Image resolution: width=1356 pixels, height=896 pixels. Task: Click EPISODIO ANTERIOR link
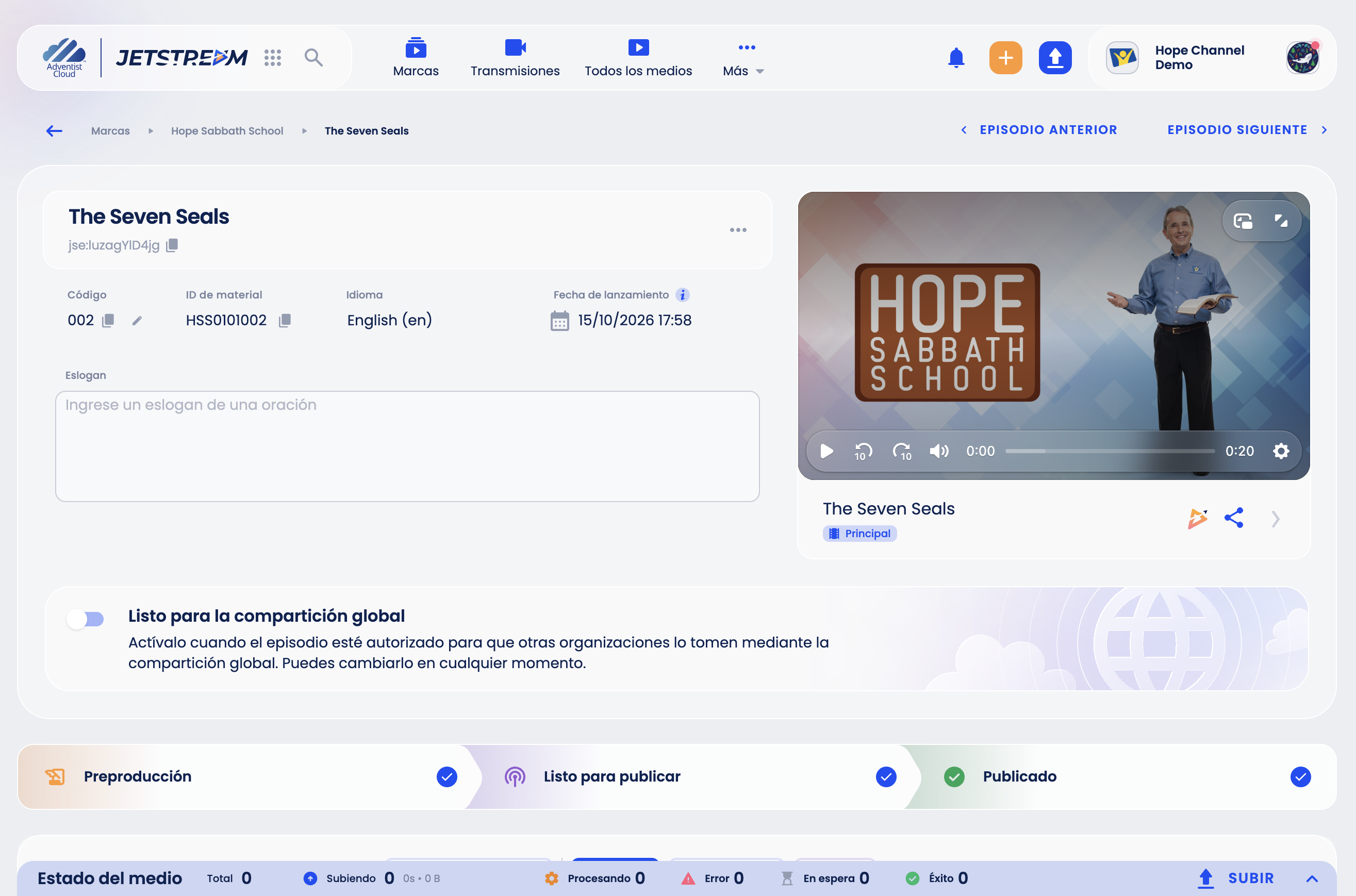1039,130
